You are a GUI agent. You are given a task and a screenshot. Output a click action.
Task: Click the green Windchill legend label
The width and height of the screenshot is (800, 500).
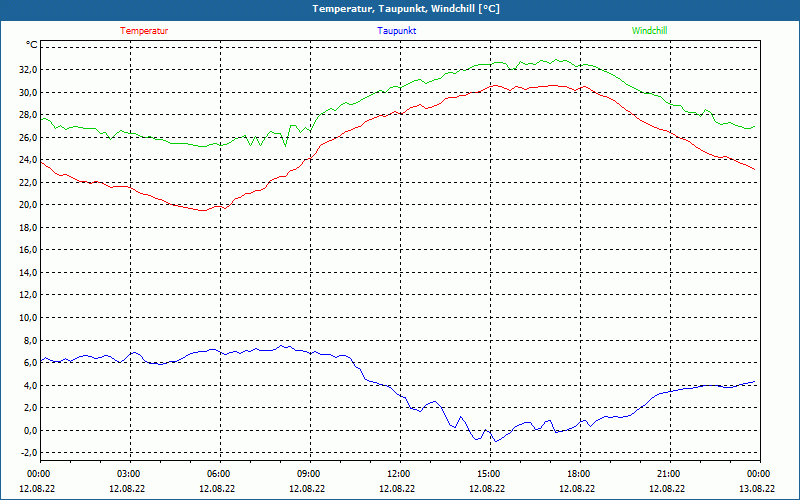[649, 31]
